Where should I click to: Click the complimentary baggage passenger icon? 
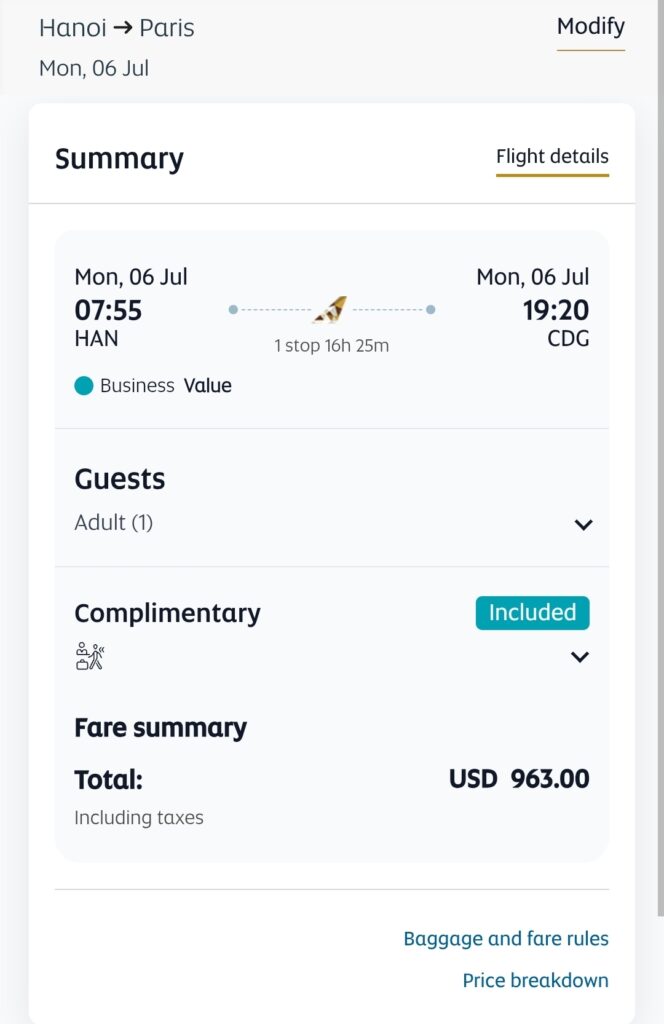[x=90, y=657]
